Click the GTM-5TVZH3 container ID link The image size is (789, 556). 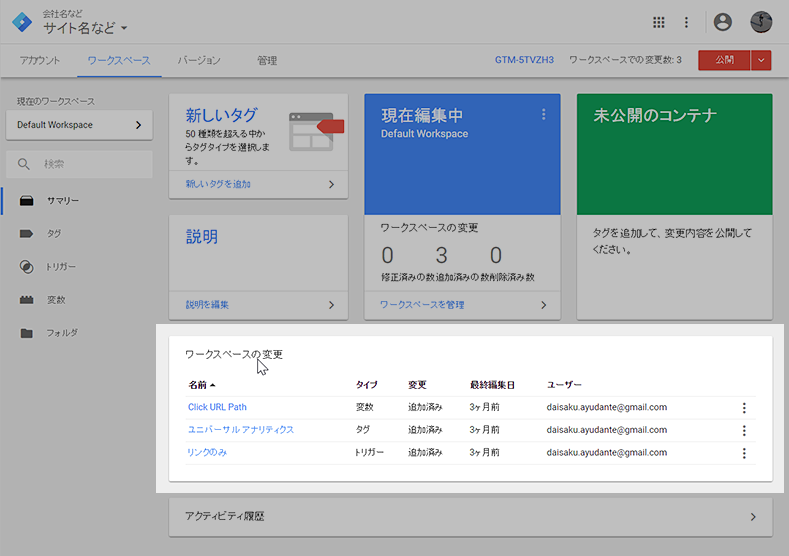524,60
